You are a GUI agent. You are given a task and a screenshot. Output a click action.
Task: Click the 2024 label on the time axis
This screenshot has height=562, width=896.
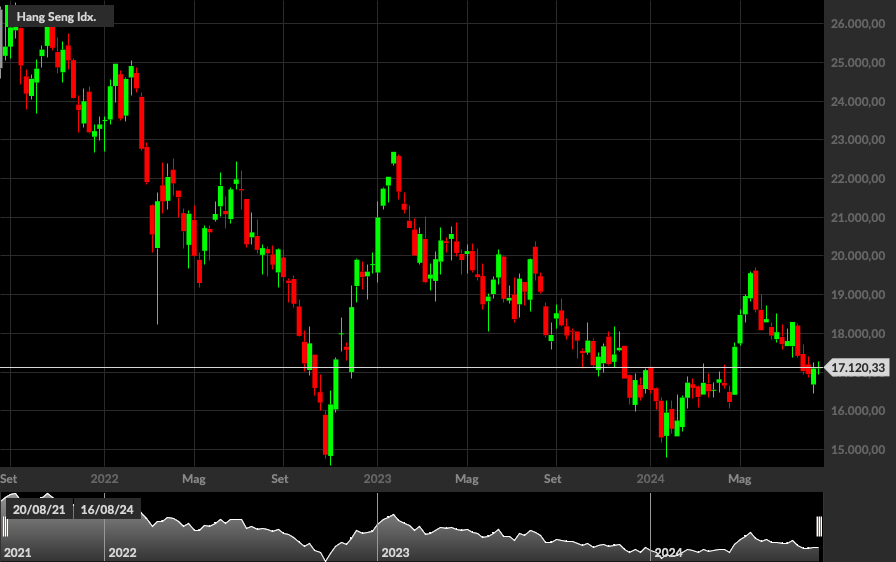click(x=650, y=479)
